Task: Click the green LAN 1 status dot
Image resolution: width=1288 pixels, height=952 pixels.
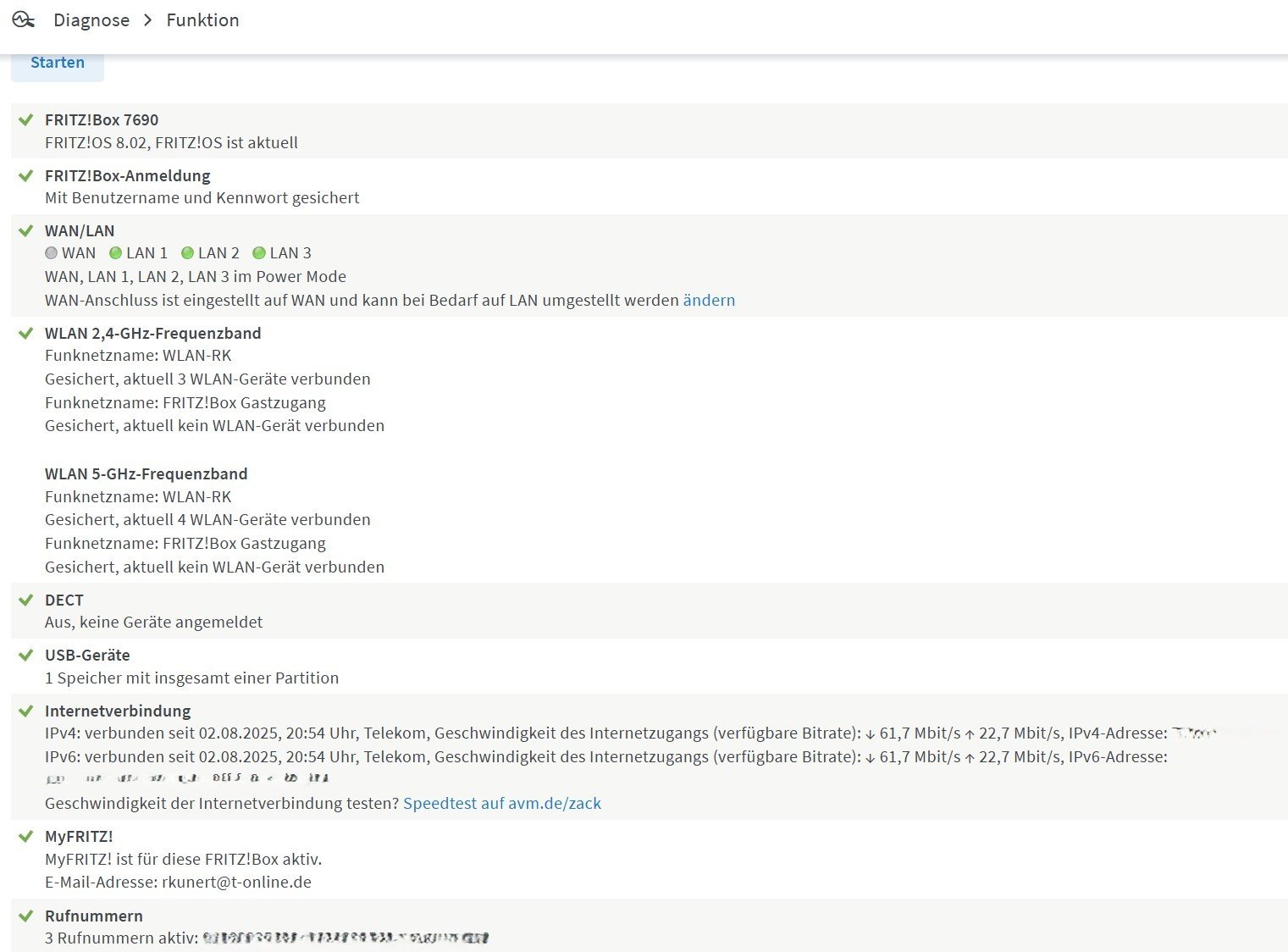Action: 116,252
